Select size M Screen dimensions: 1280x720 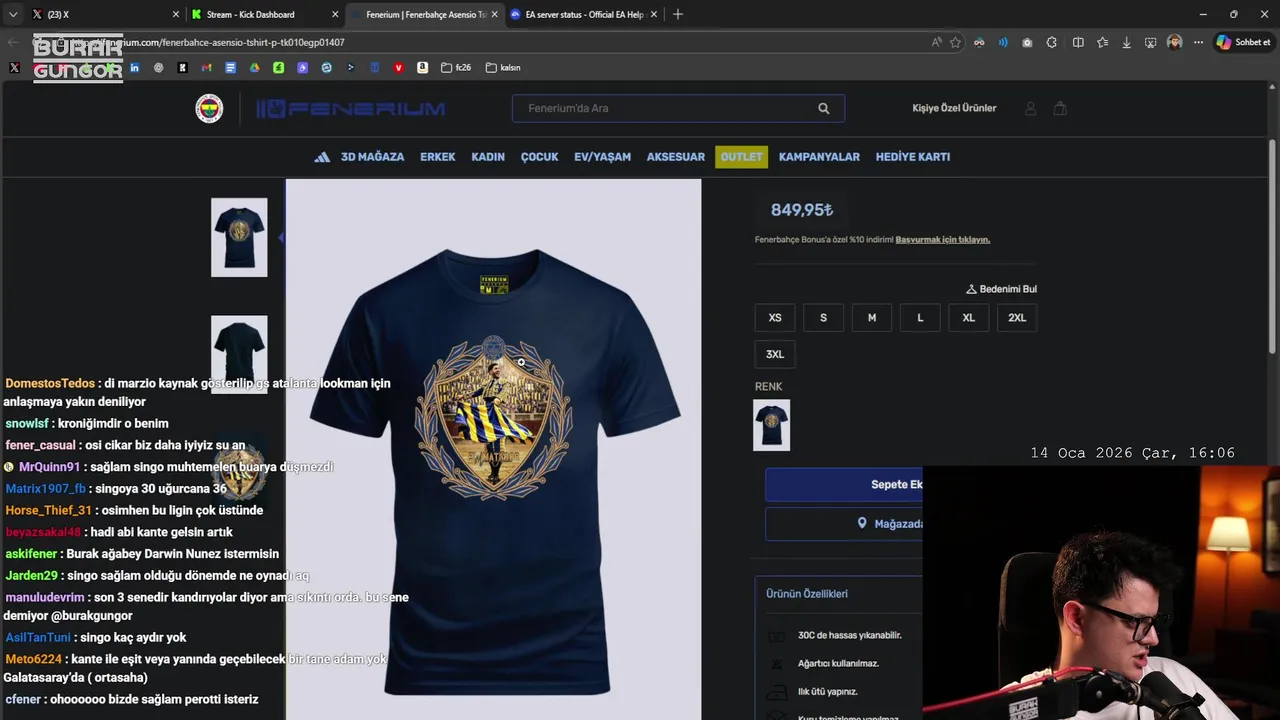coord(872,318)
